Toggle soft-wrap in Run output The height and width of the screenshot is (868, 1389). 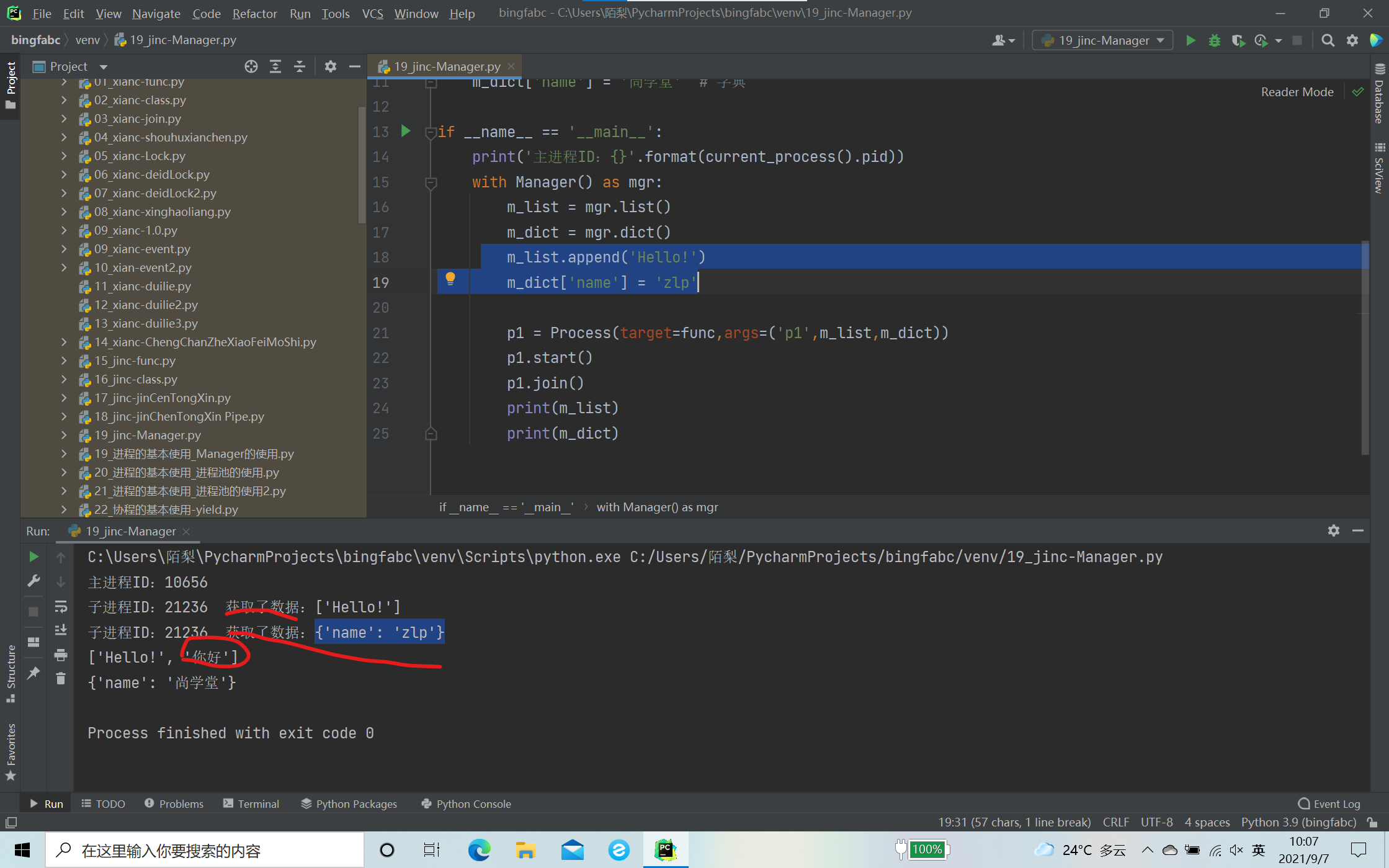(x=61, y=607)
